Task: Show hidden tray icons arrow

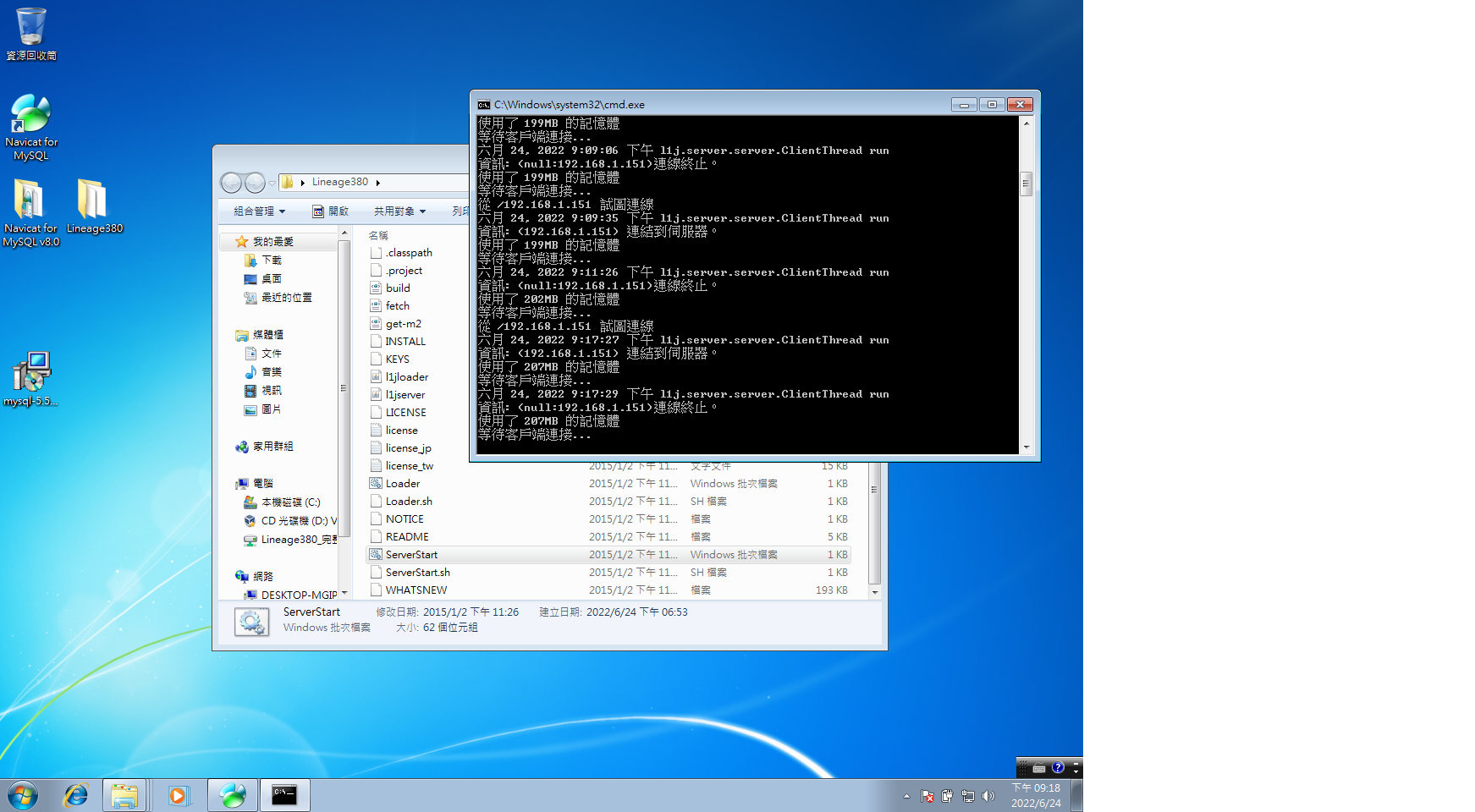Action: 906,796
